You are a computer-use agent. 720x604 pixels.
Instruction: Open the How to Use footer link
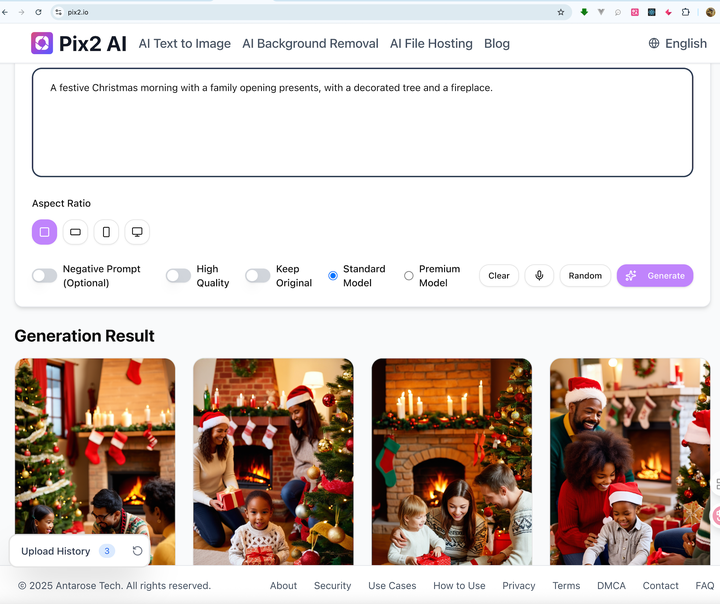pyautogui.click(x=459, y=586)
